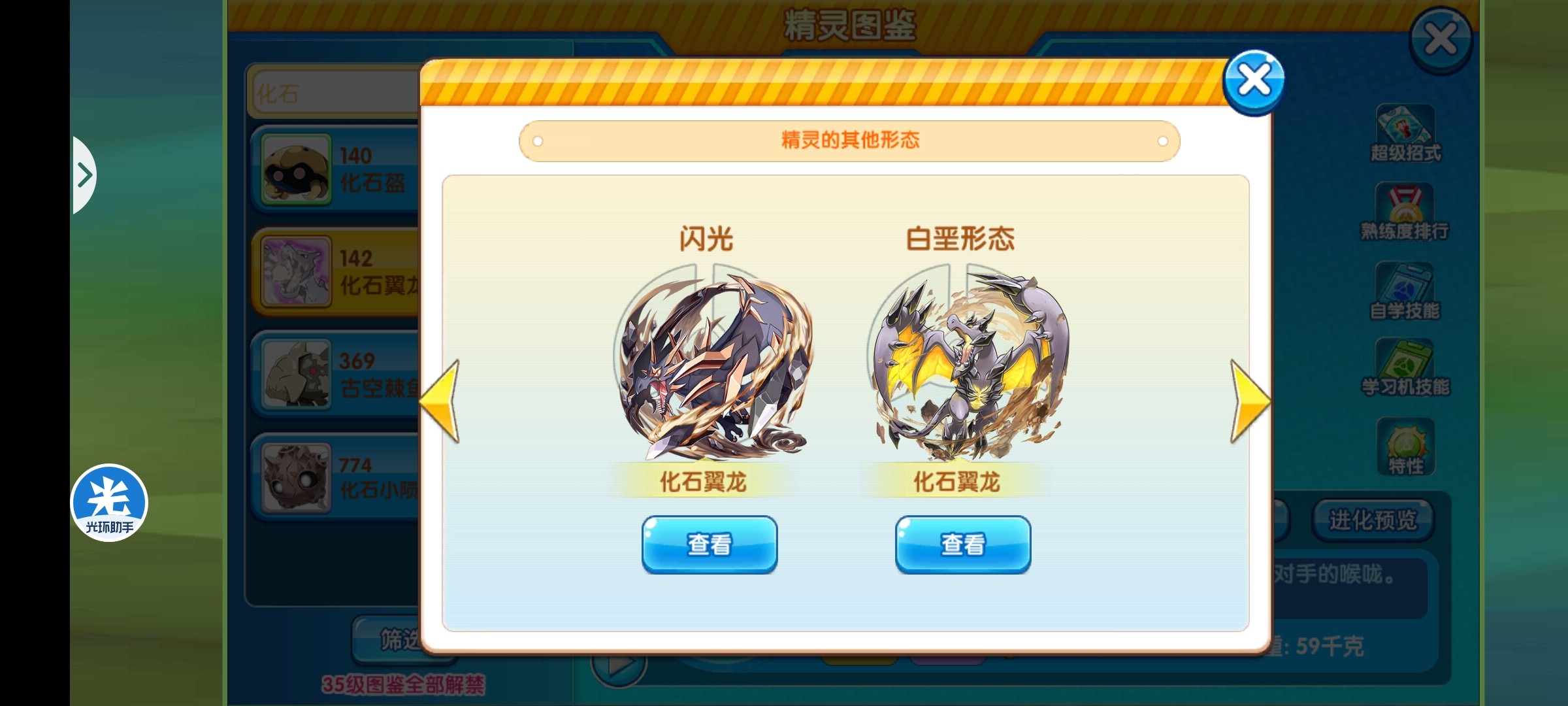Viewport: 1568px width, 706px height.
Task: Click the 化石 search input field
Action: (335, 93)
